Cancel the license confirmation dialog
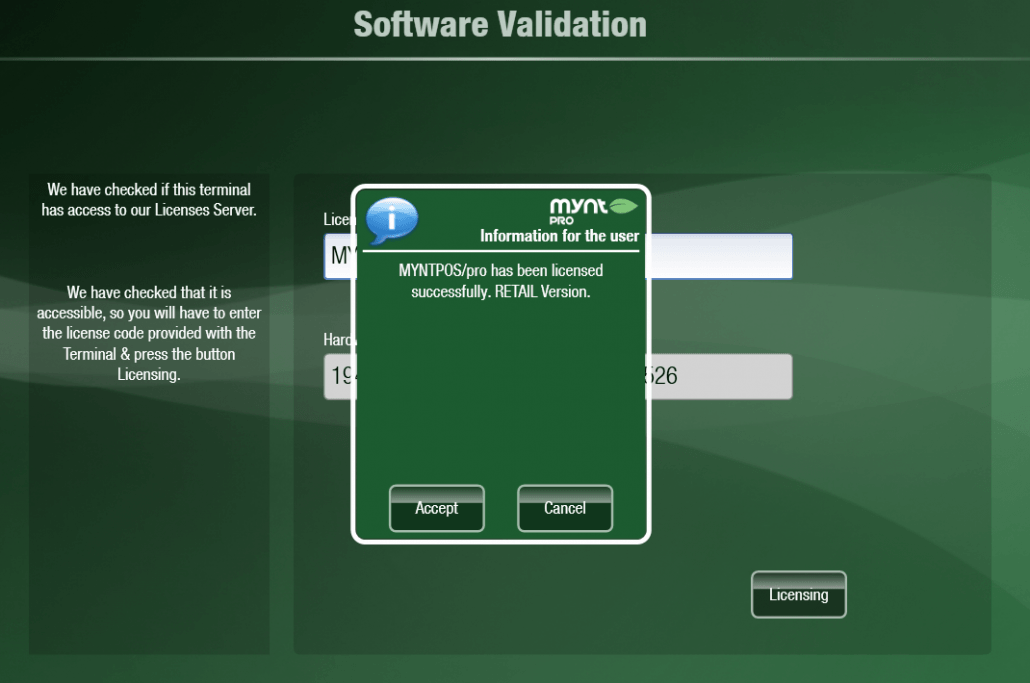Image resolution: width=1030 pixels, height=683 pixels. pyautogui.click(x=564, y=508)
